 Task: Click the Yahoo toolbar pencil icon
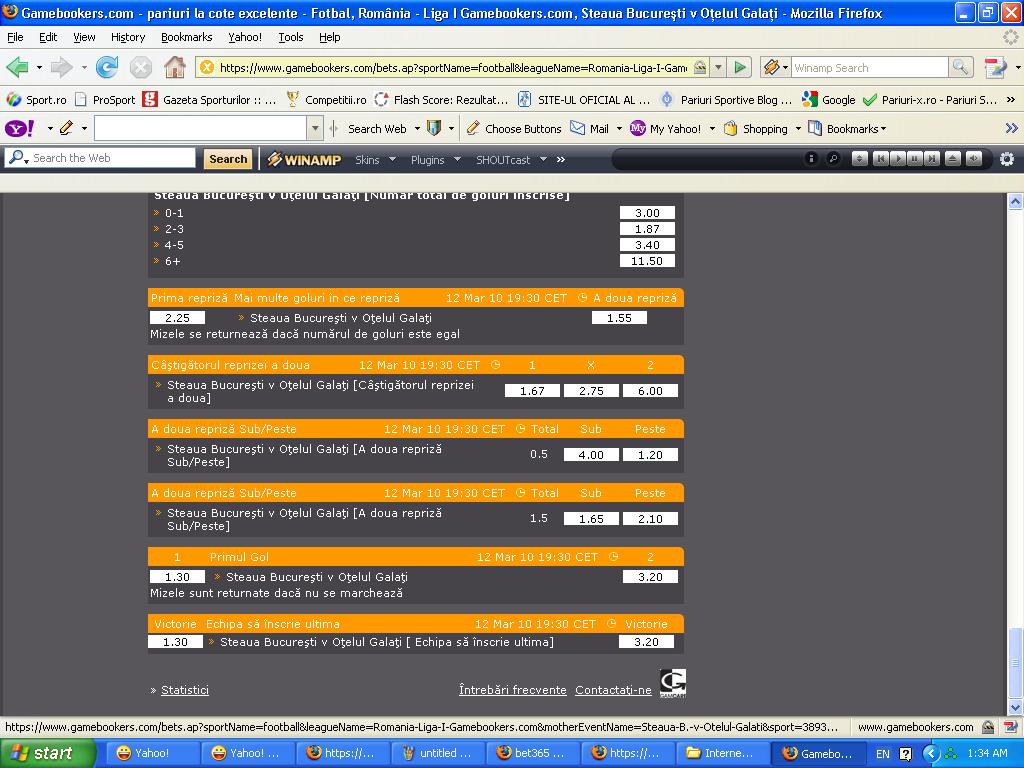[66, 128]
